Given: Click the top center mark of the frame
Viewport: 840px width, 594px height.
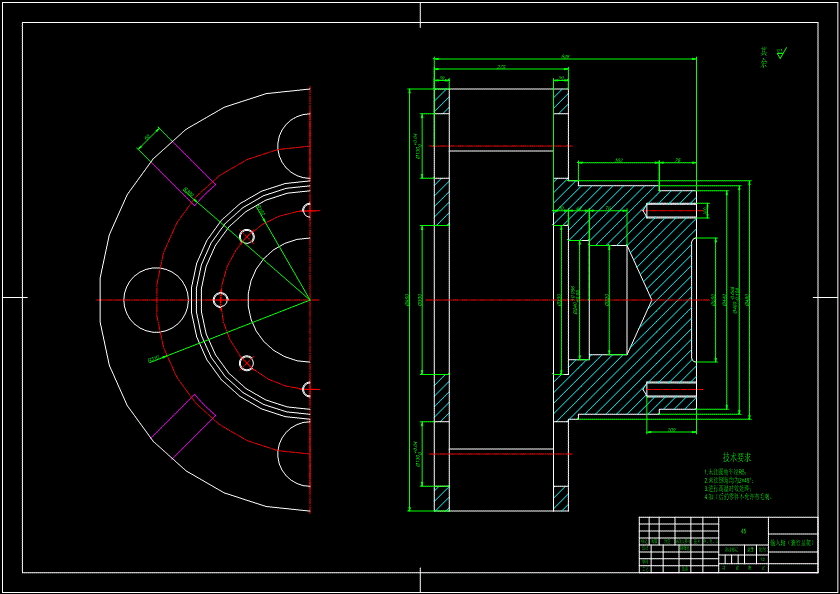Looking at the screenshot, I should (x=420, y=14).
